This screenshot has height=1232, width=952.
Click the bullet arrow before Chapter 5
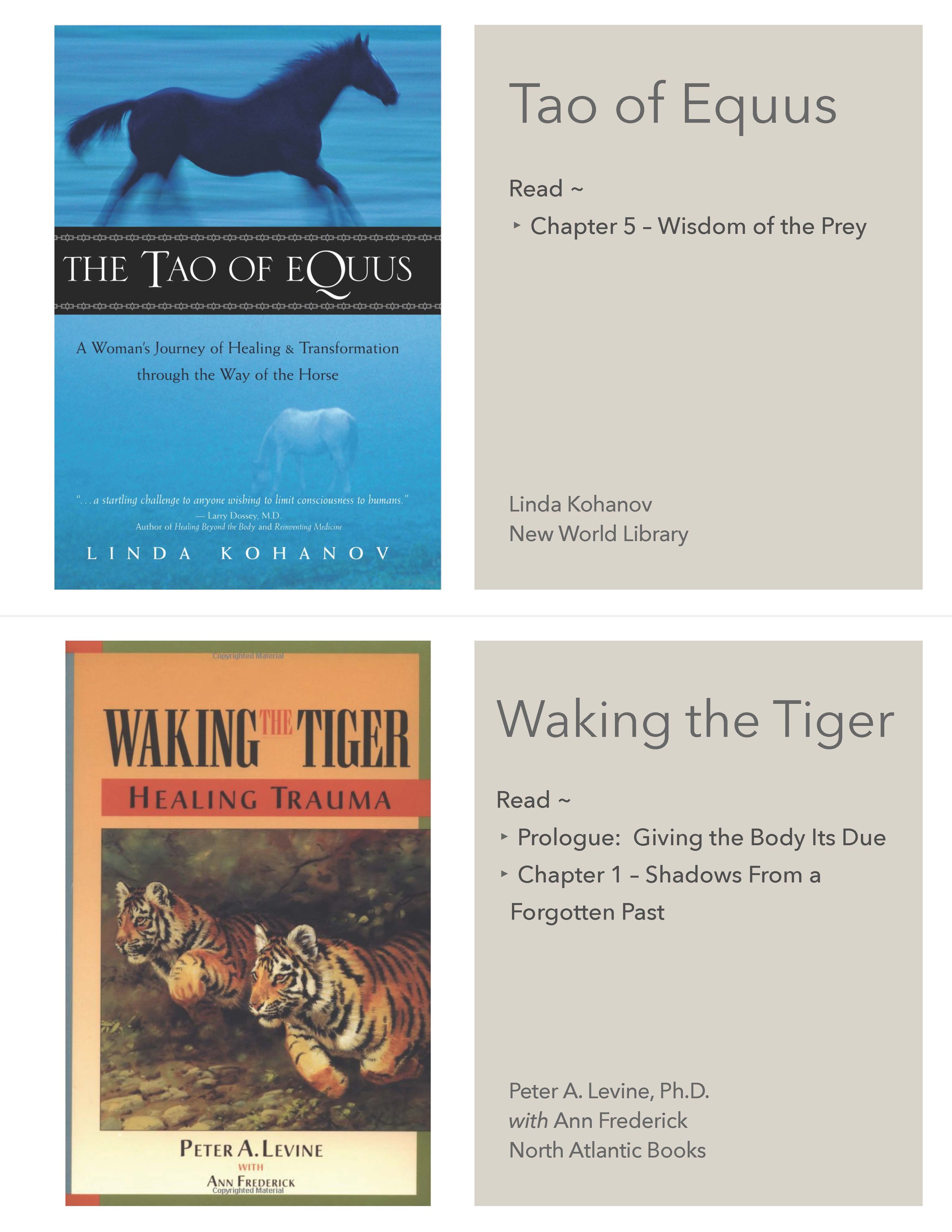pyautogui.click(x=517, y=225)
